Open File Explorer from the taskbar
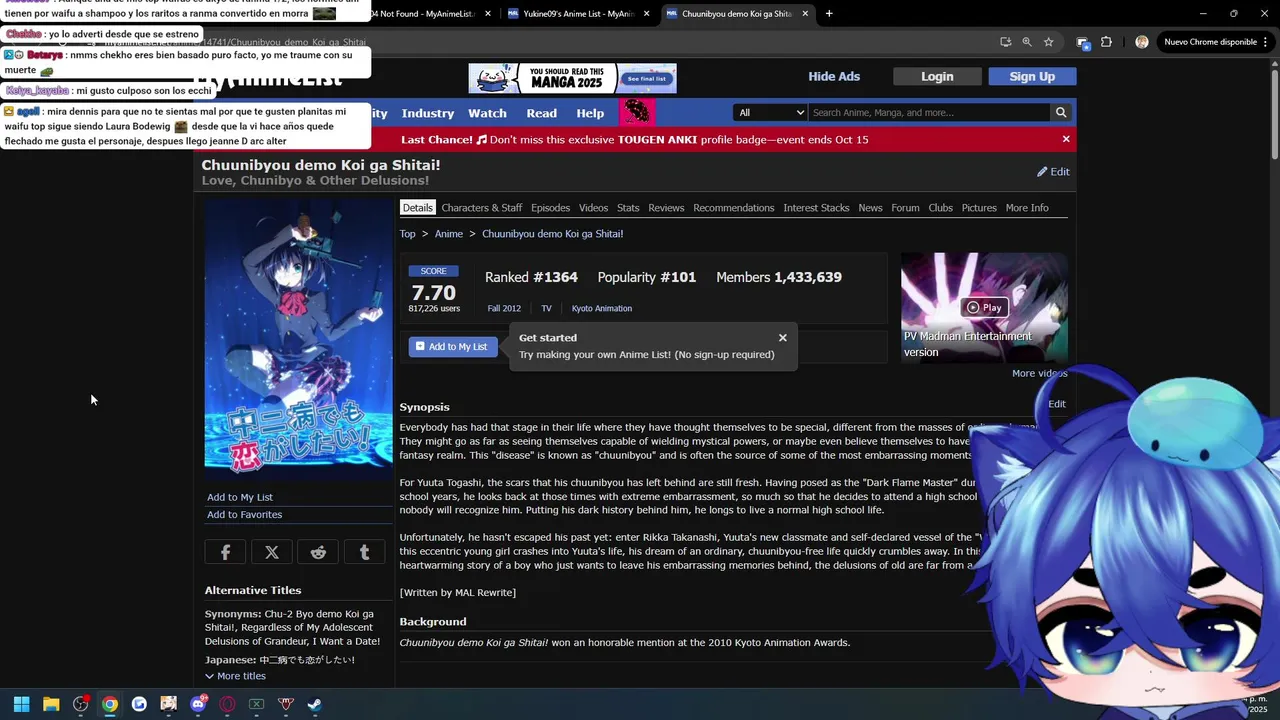This screenshot has height=720, width=1280. pos(51,704)
